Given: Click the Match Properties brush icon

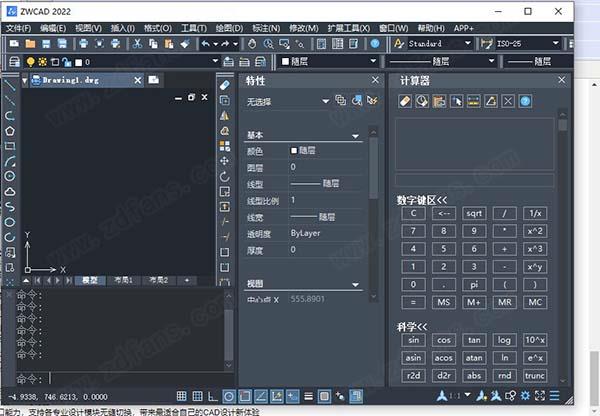Looking at the screenshot, I should [x=185, y=44].
